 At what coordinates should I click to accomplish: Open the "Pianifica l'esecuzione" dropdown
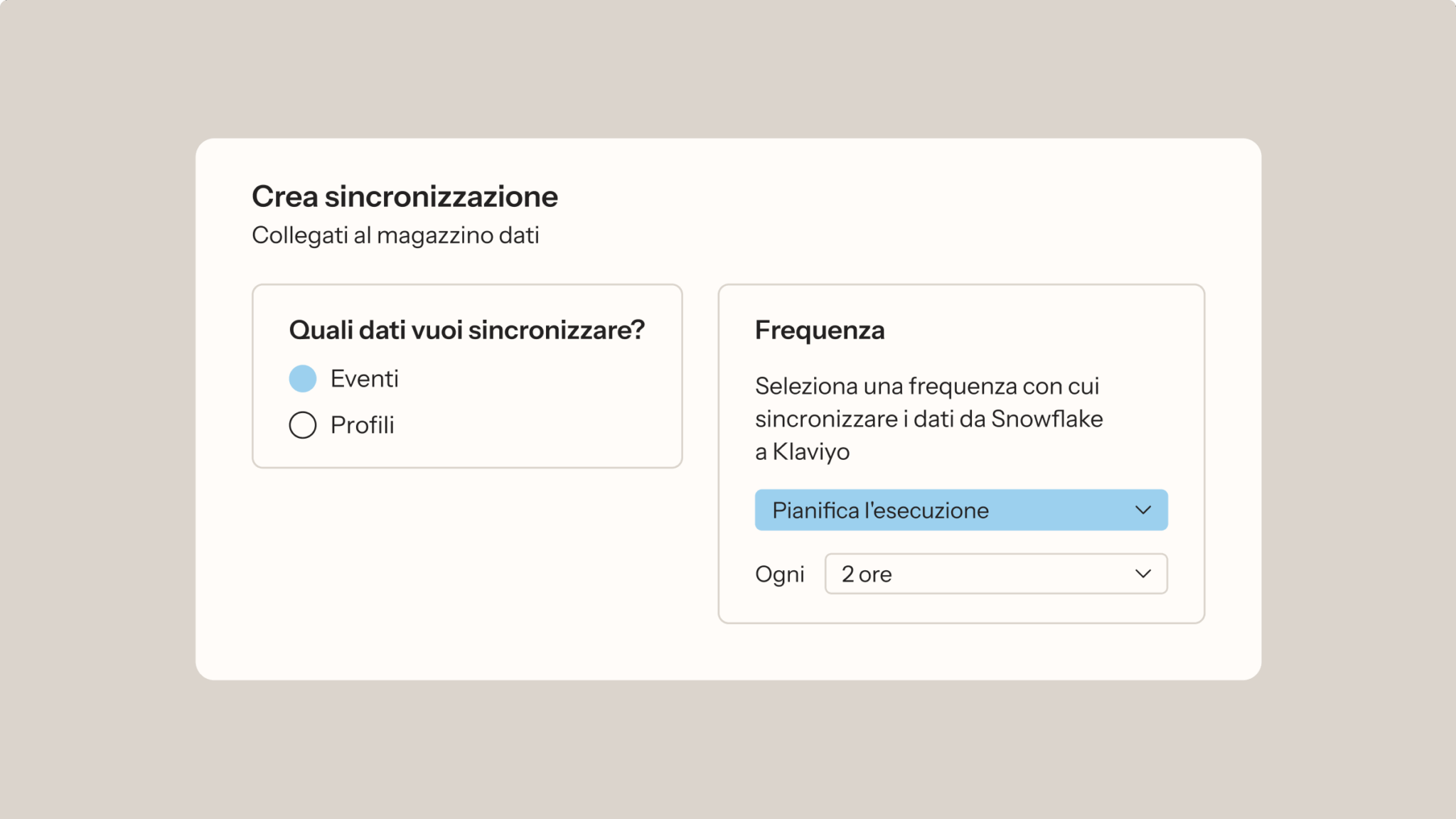coord(960,510)
